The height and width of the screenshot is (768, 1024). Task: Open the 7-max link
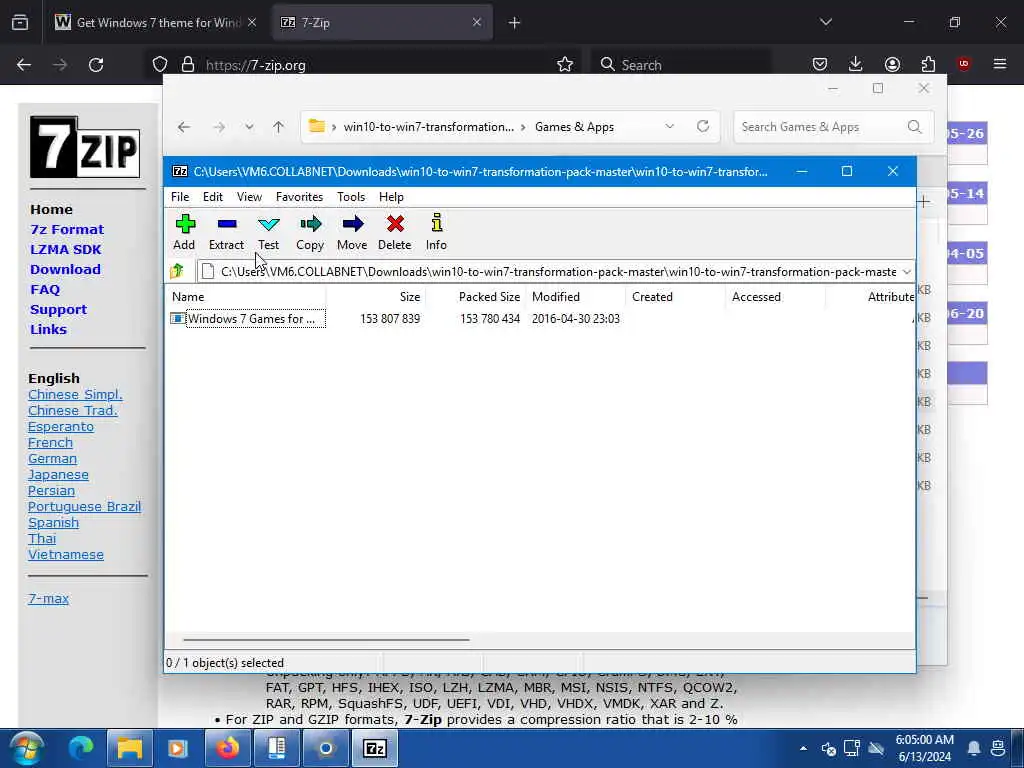(48, 598)
